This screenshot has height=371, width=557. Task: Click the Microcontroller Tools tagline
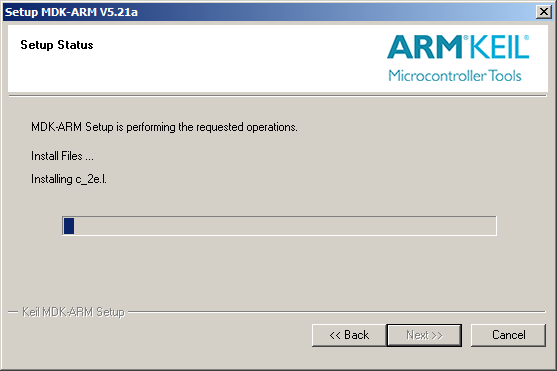455,76
